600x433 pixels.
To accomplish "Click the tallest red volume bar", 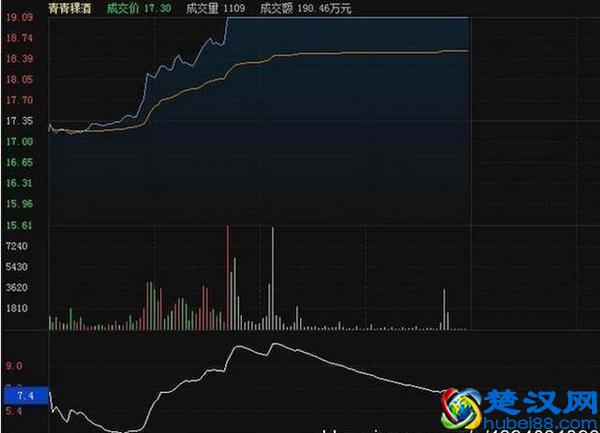I will click(228, 278).
